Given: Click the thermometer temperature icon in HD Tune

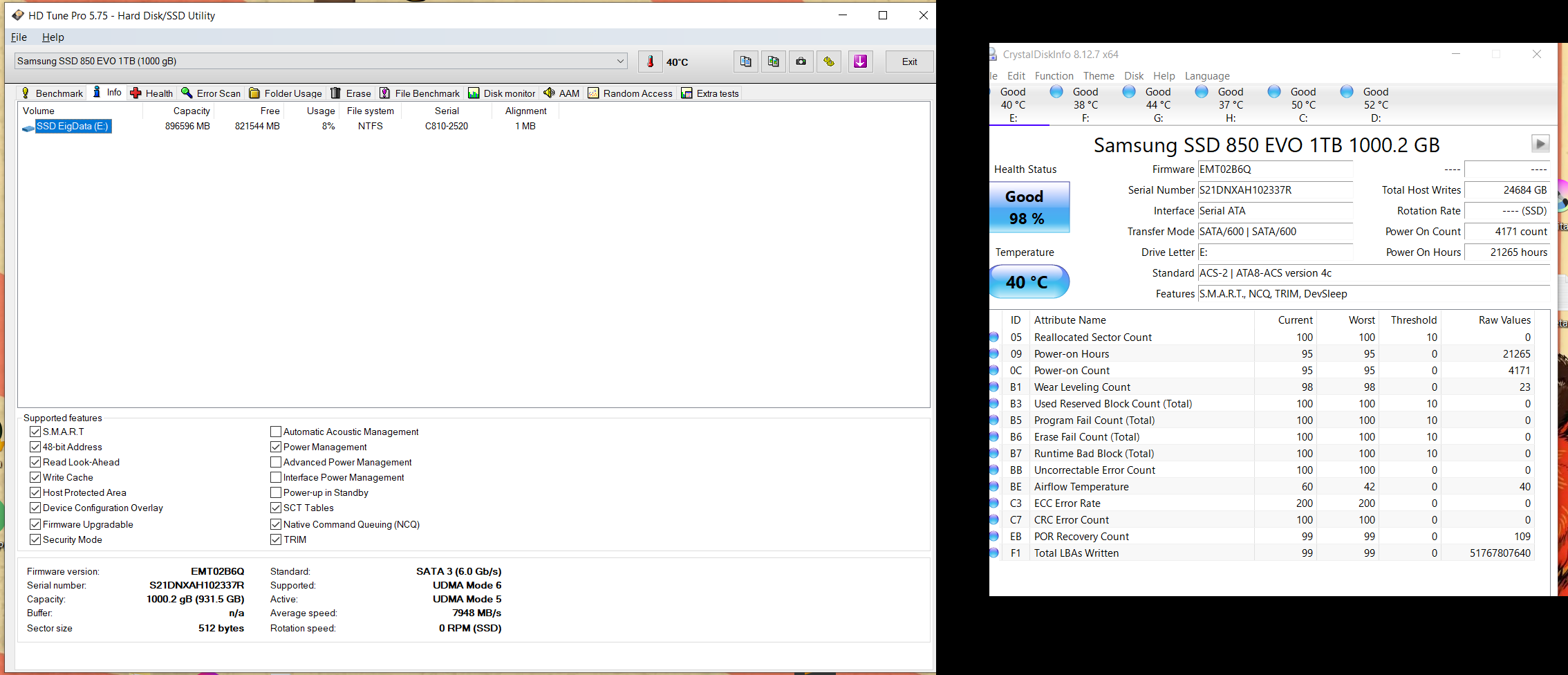Looking at the screenshot, I should tap(650, 62).
